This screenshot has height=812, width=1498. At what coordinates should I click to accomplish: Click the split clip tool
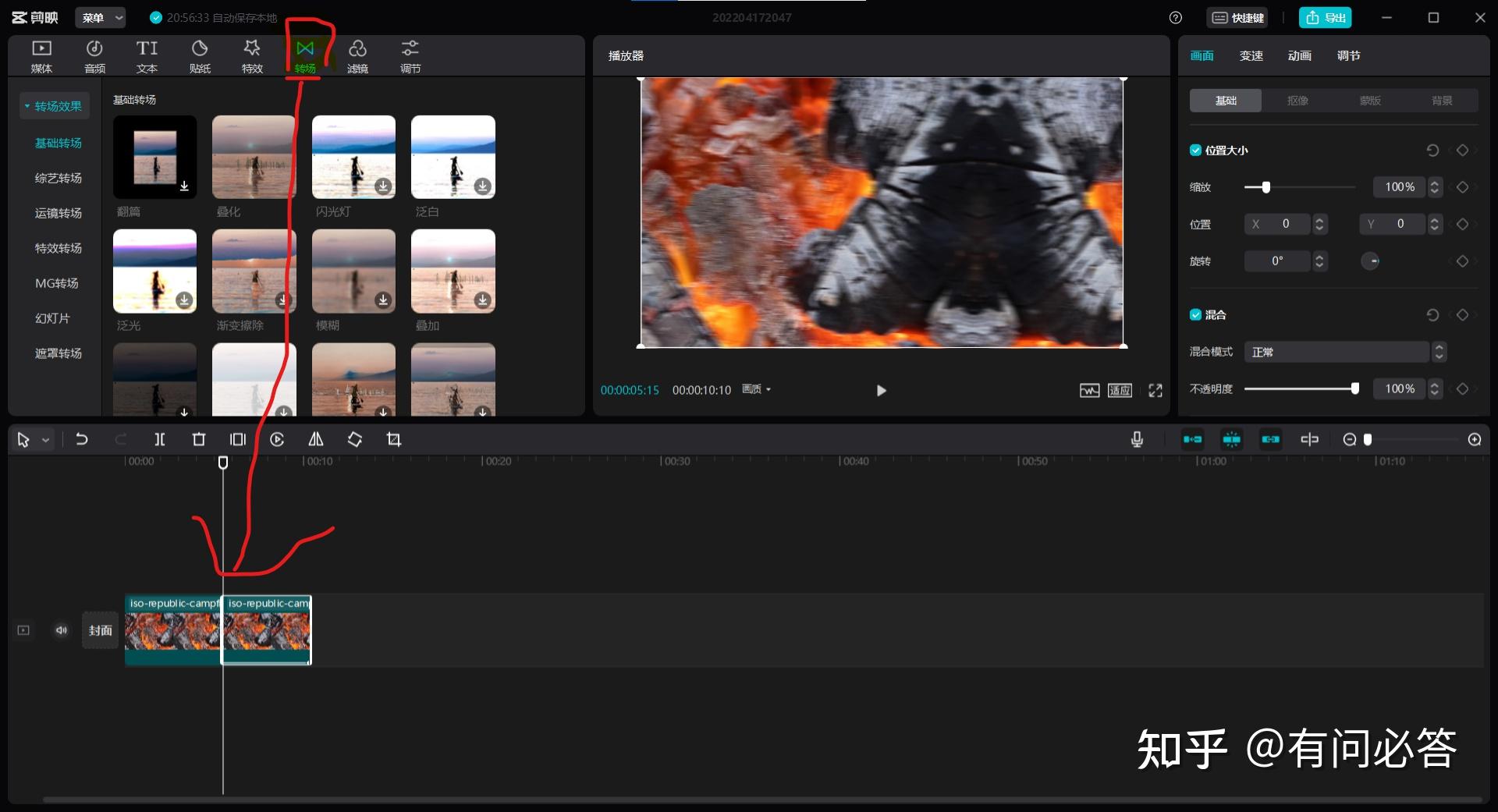pyautogui.click(x=159, y=439)
